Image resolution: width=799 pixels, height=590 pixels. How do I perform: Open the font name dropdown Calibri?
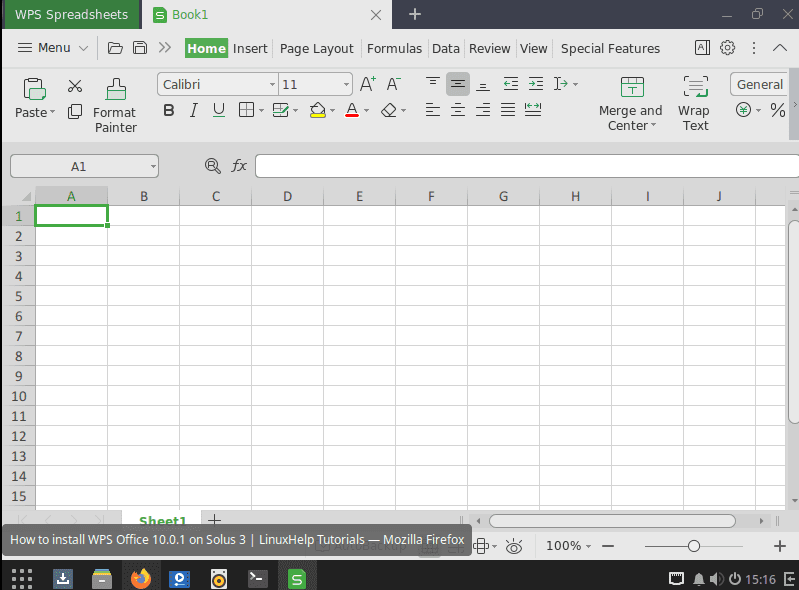[x=273, y=85]
